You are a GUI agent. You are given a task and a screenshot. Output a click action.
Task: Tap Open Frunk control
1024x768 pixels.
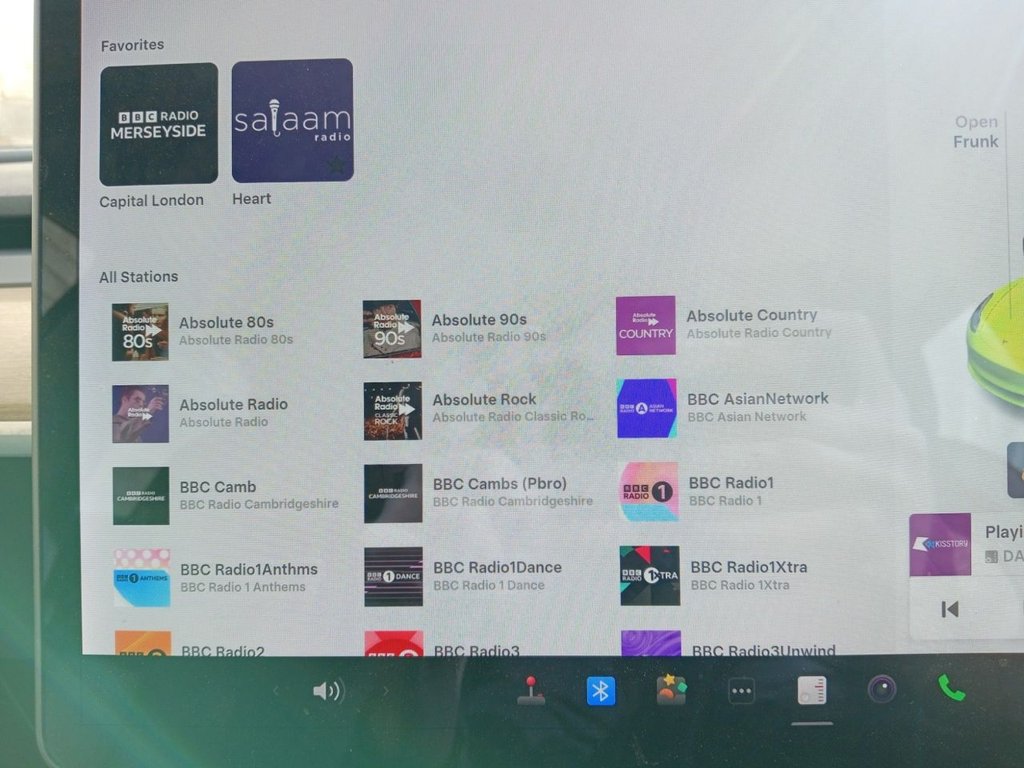pyautogui.click(x=975, y=132)
